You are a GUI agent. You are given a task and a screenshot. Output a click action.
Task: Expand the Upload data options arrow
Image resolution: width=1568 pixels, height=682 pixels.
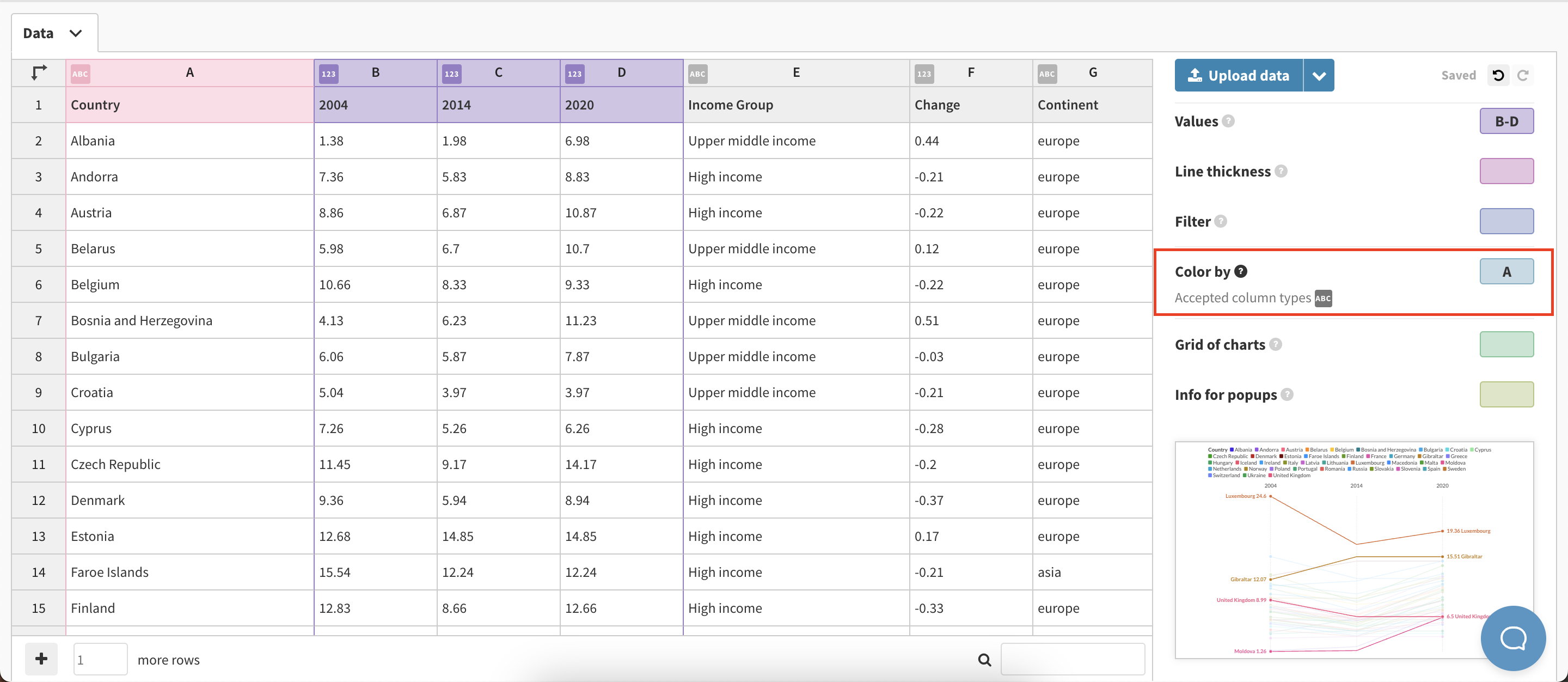(1319, 76)
